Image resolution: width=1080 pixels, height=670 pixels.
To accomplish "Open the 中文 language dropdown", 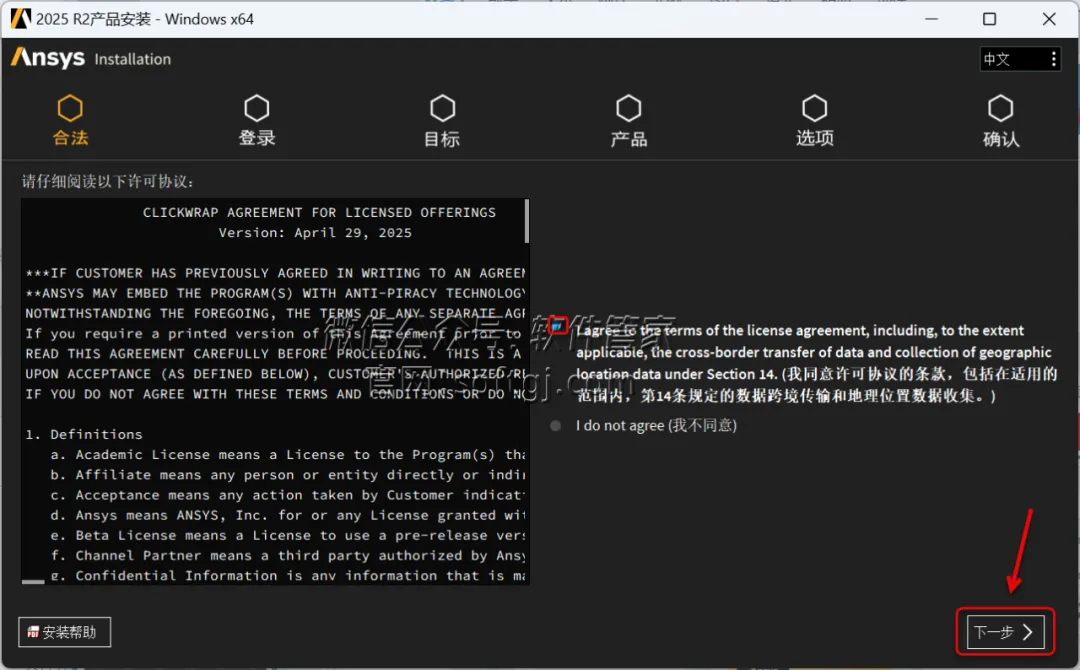I will click(1020, 59).
